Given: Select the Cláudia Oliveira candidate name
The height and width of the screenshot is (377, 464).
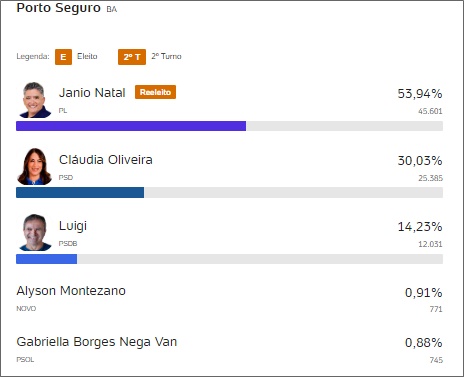Looking at the screenshot, I should pyautogui.click(x=106, y=160).
